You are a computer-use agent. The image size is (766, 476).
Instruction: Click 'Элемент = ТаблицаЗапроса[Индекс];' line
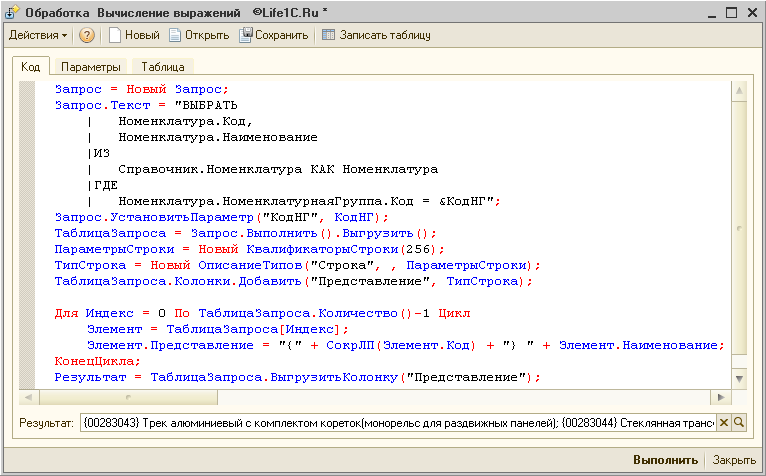[x=217, y=329]
